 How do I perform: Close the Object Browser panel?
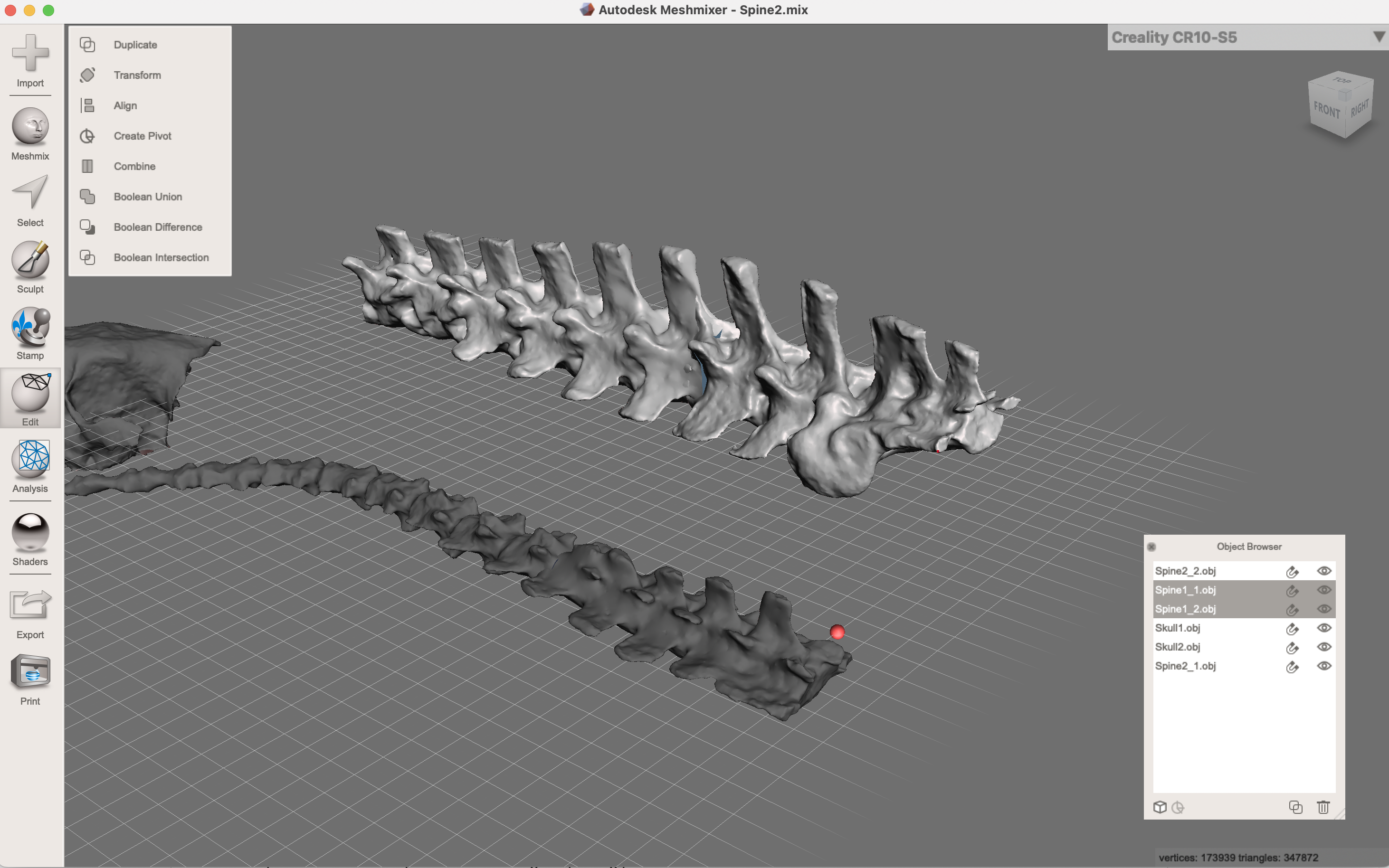(x=1151, y=547)
